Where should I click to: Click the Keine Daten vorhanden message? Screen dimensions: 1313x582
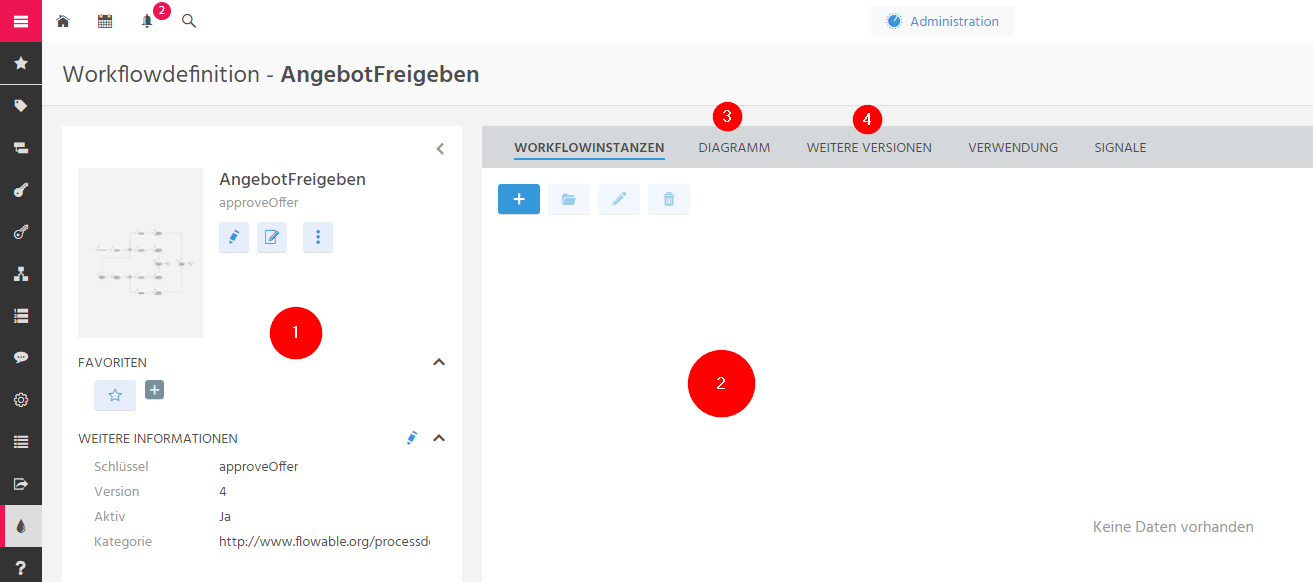(1173, 526)
